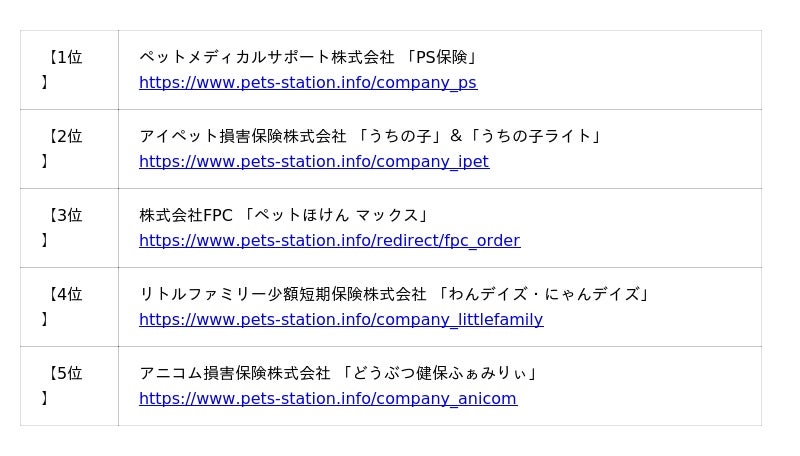Click the アニコム損害保険株式会社 company name

pos(234,373)
